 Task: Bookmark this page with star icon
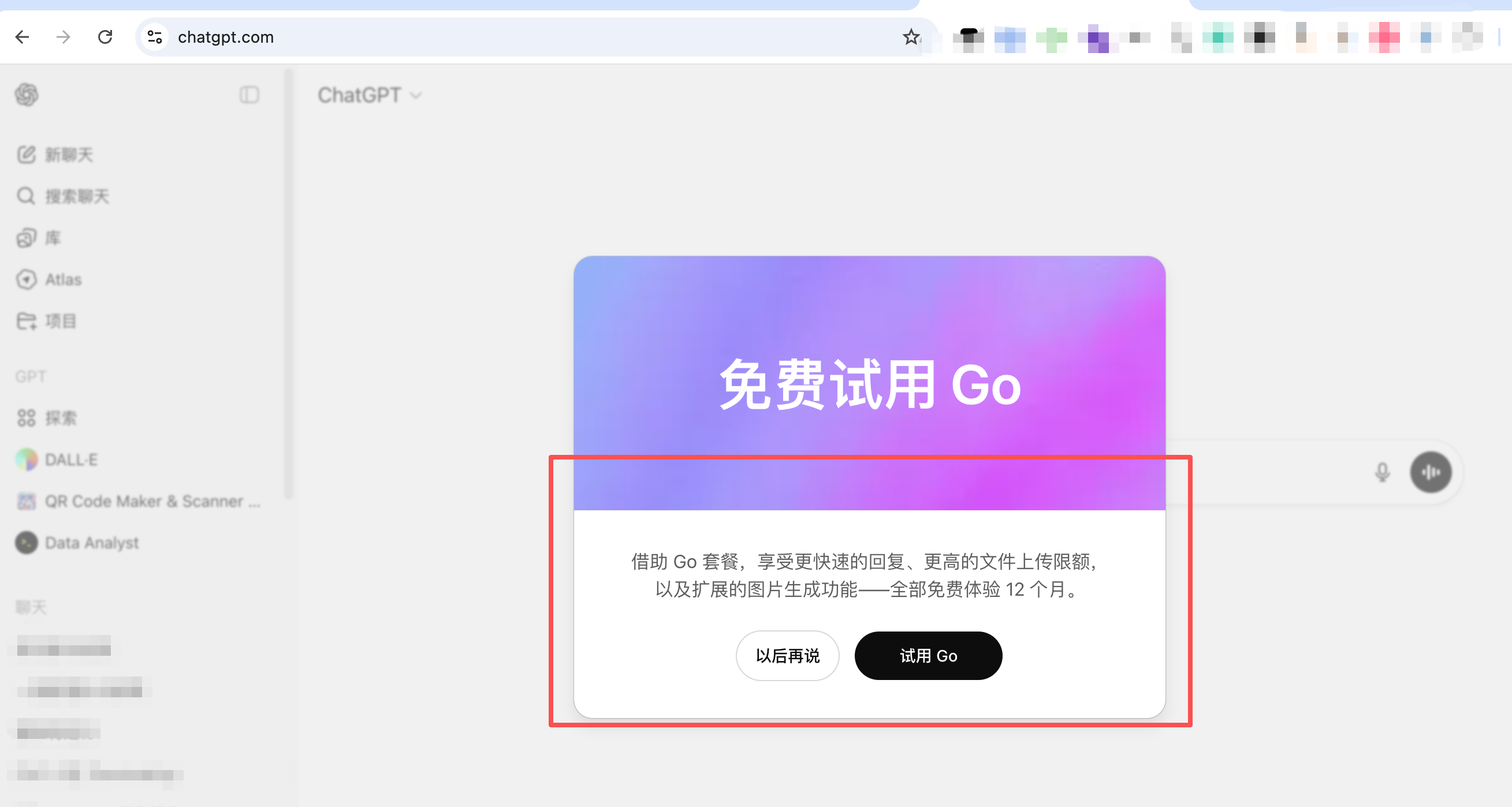911,37
